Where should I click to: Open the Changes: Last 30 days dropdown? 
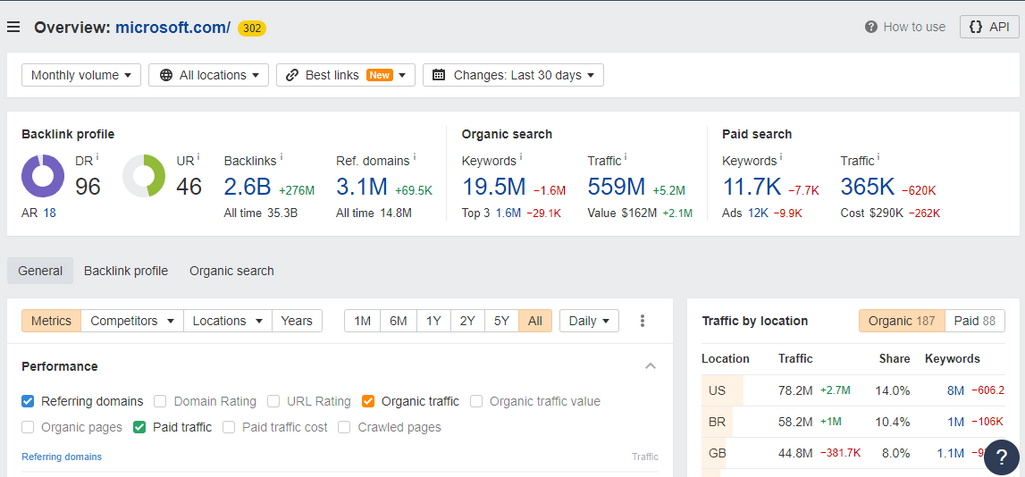tap(513, 75)
